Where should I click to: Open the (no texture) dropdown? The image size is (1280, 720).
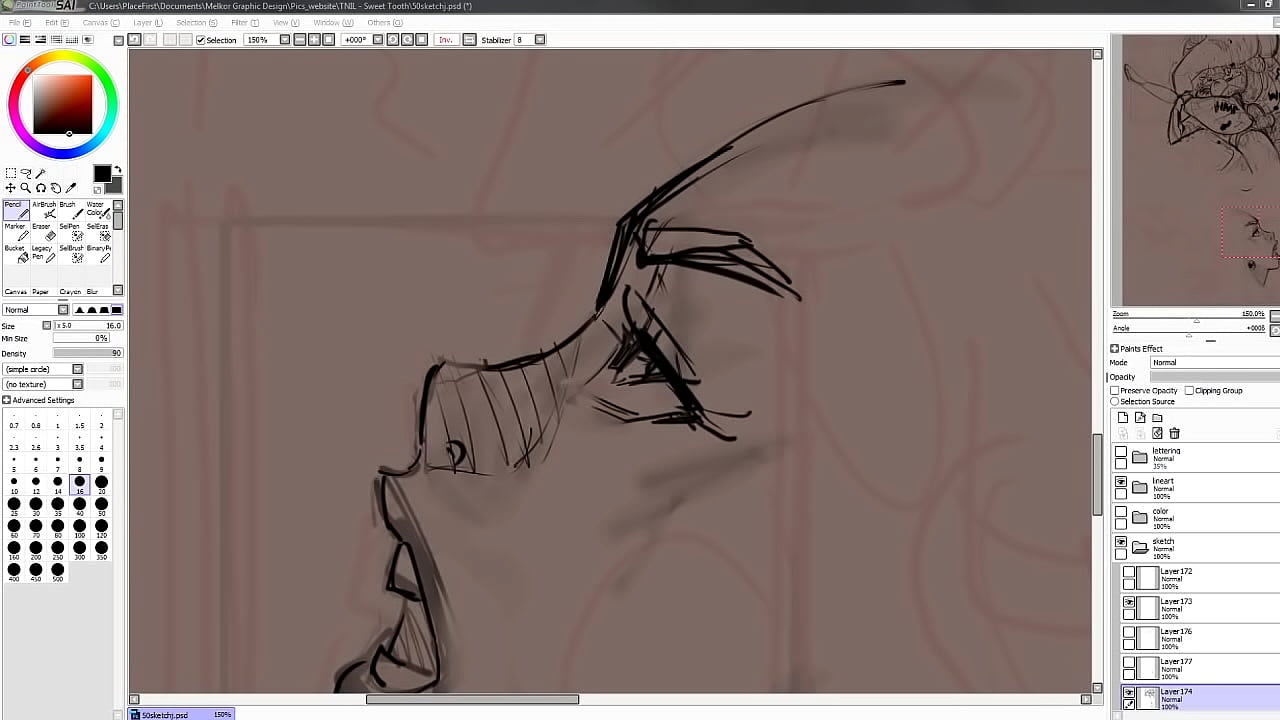43,384
